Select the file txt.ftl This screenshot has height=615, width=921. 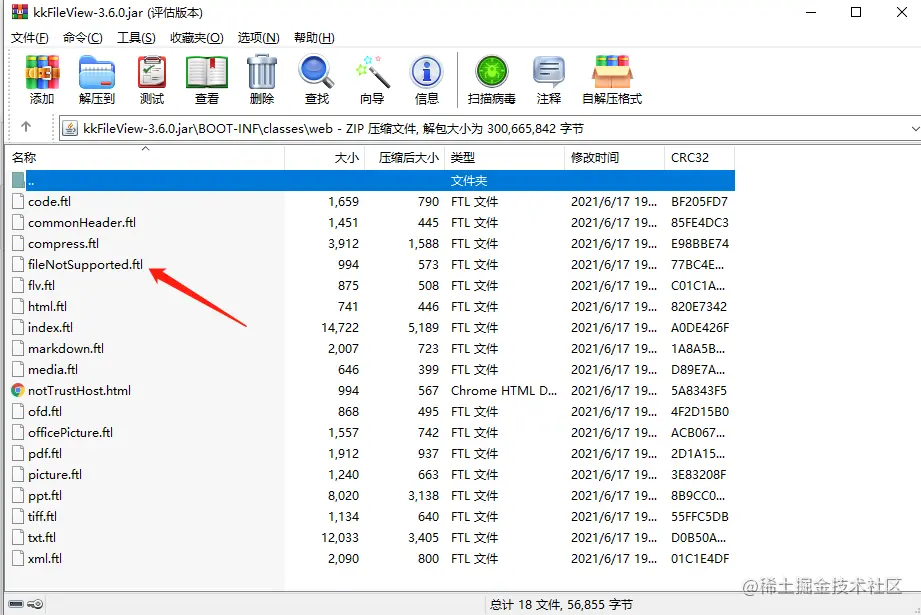42,537
